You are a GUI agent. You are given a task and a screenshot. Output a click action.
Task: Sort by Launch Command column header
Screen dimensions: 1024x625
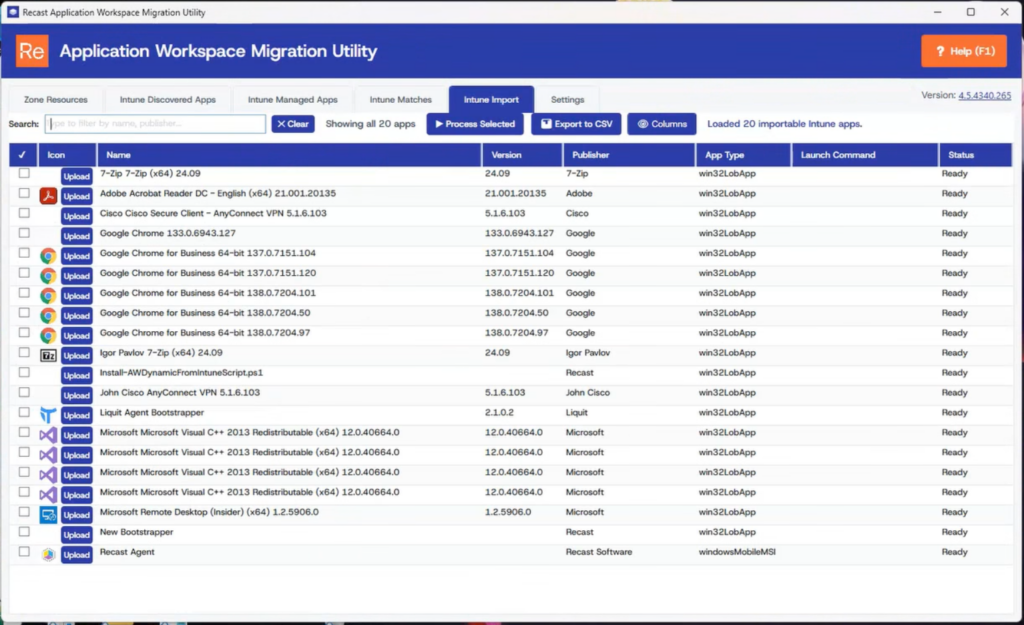(x=865, y=155)
